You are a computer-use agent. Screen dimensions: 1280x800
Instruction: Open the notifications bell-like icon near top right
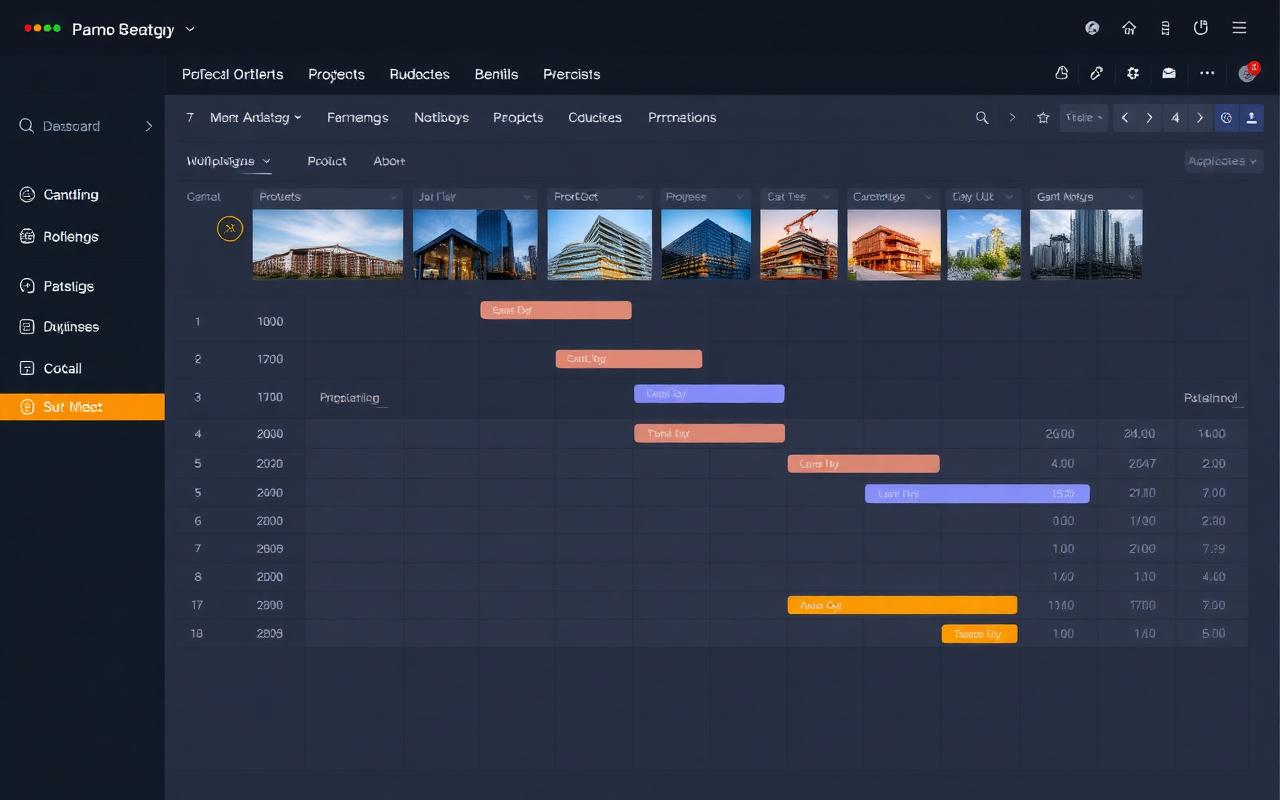[x=1061, y=73]
